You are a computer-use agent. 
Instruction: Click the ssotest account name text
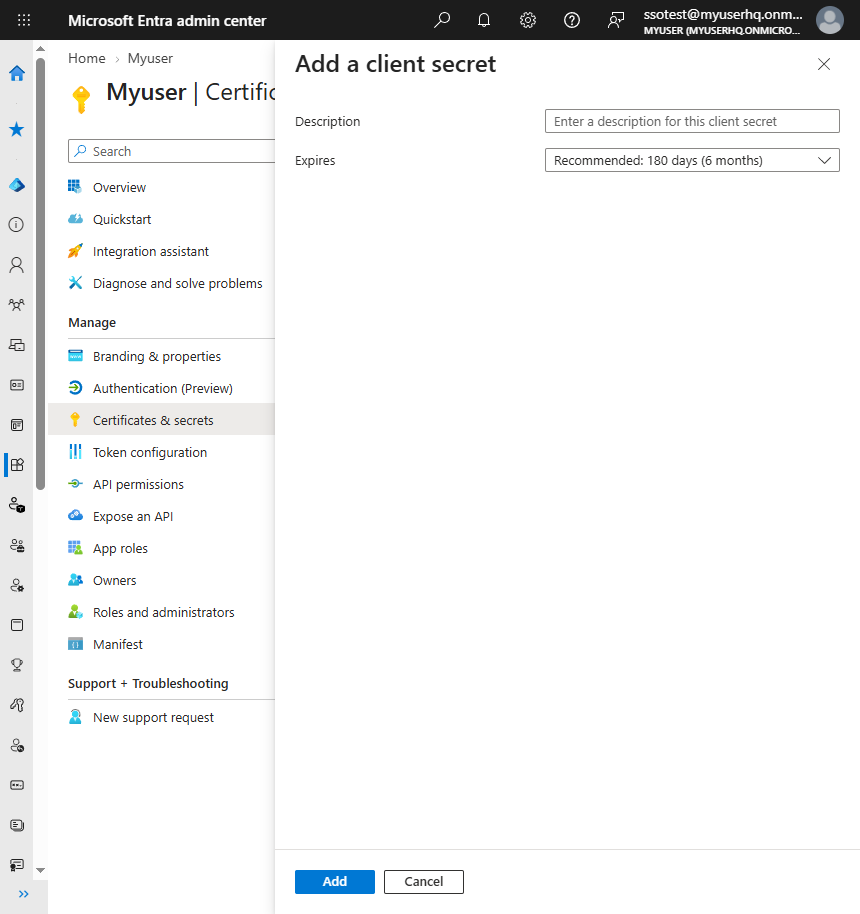coord(723,15)
